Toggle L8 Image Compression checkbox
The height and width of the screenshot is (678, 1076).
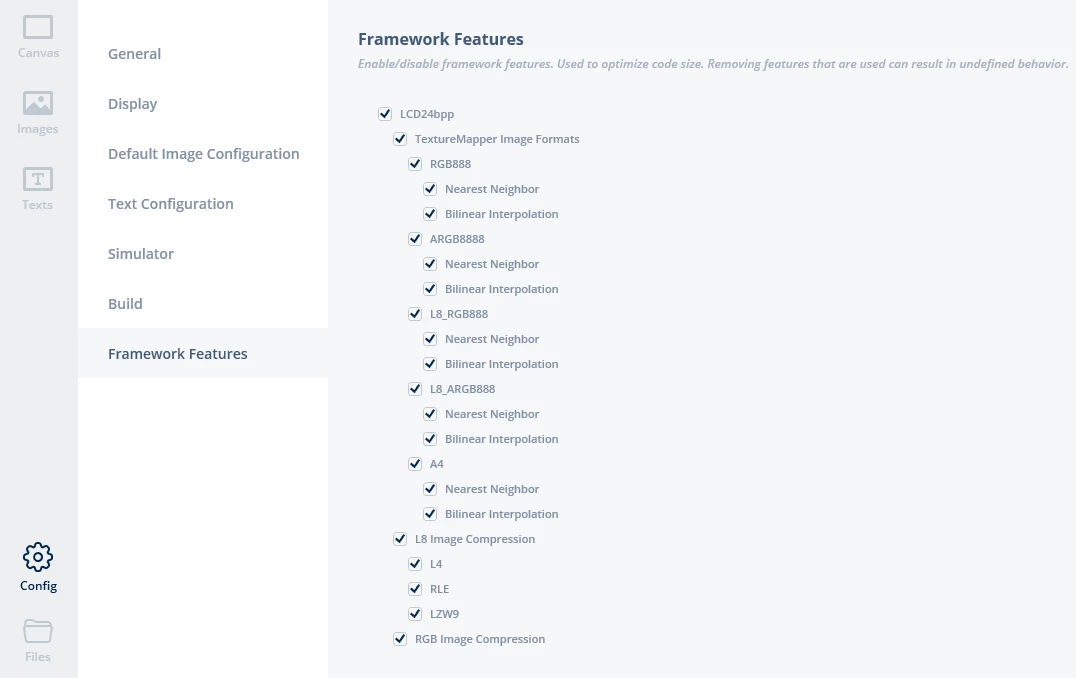point(400,539)
